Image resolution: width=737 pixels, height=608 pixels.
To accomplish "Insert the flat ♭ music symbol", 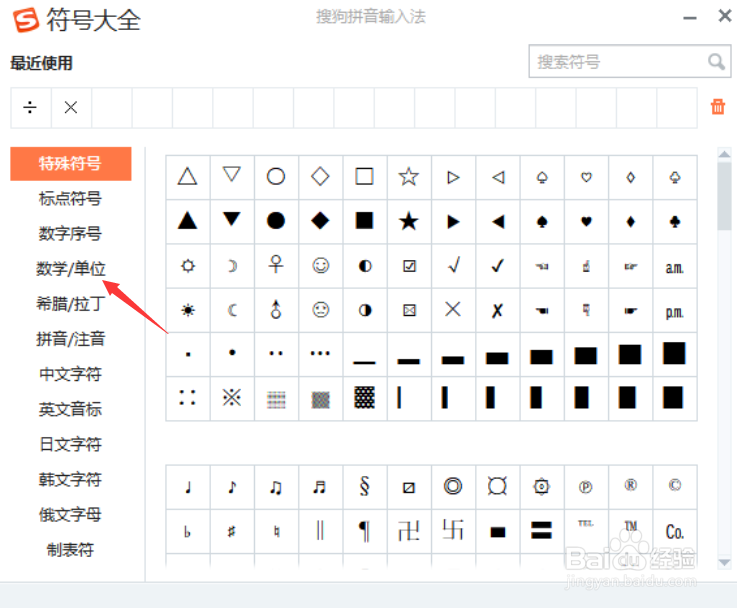I will [x=188, y=531].
